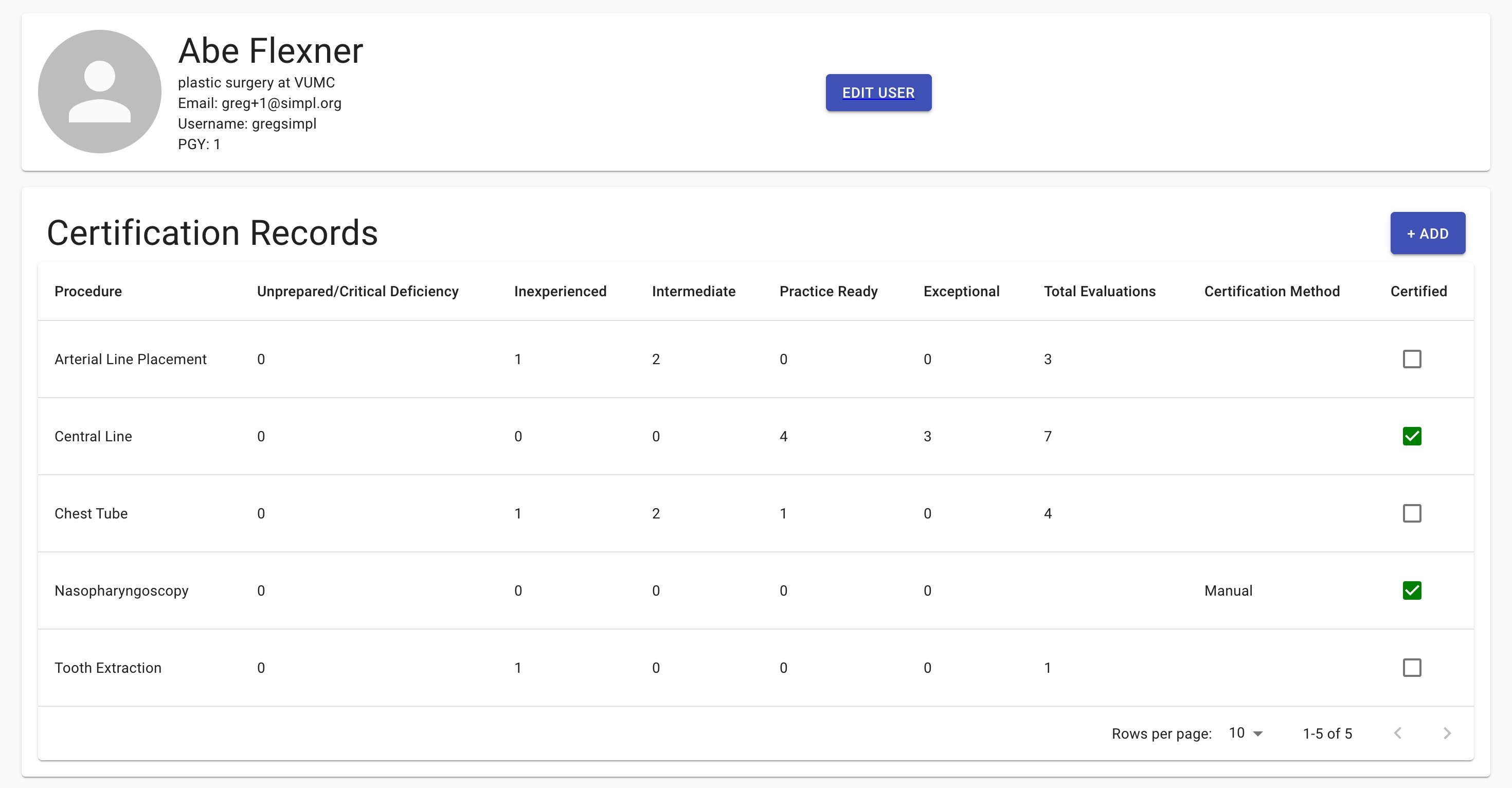Uncheck the Central Line certified checkbox
The height and width of the screenshot is (788, 1512).
pos(1412,436)
